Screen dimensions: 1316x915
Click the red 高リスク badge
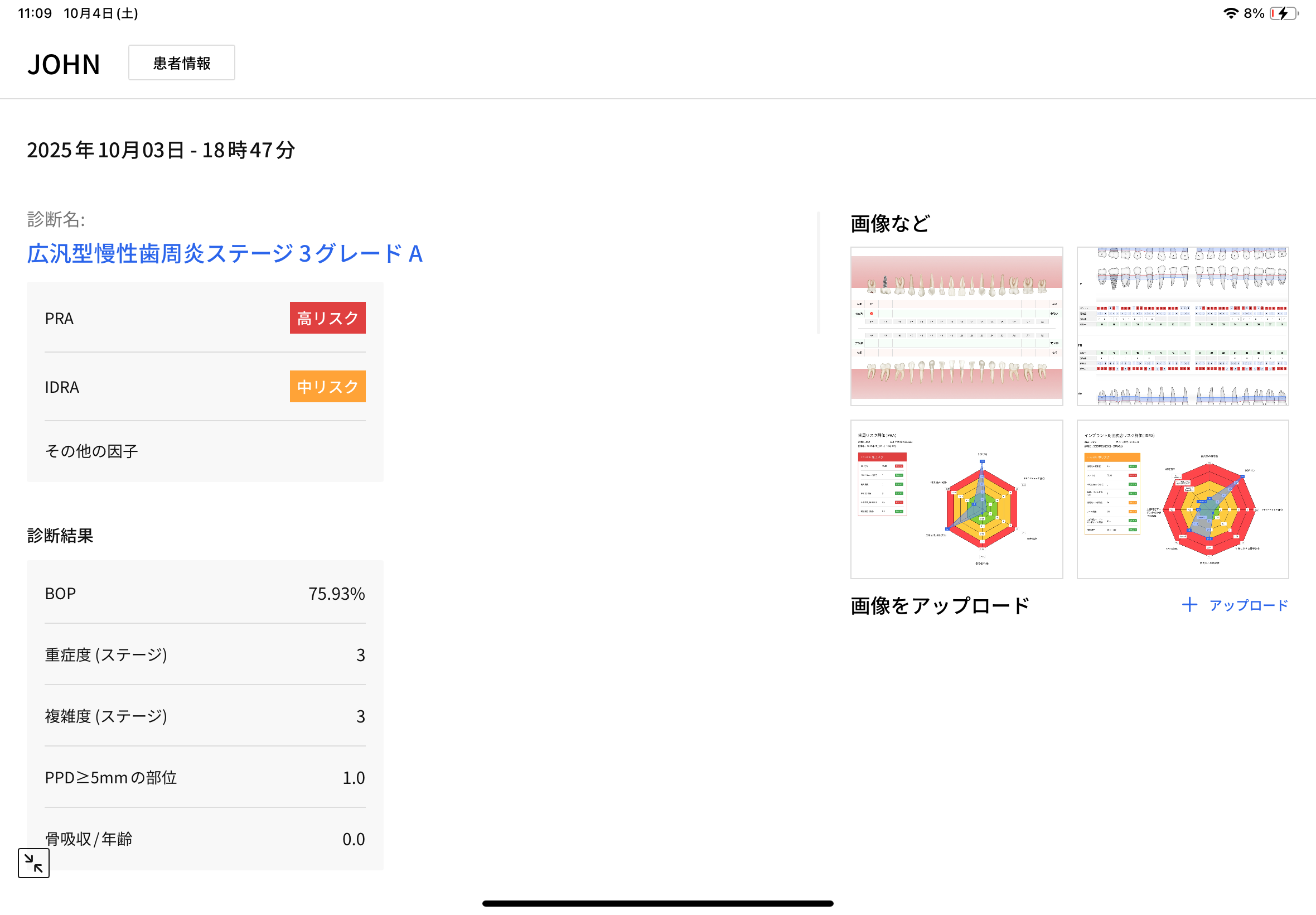(x=327, y=317)
